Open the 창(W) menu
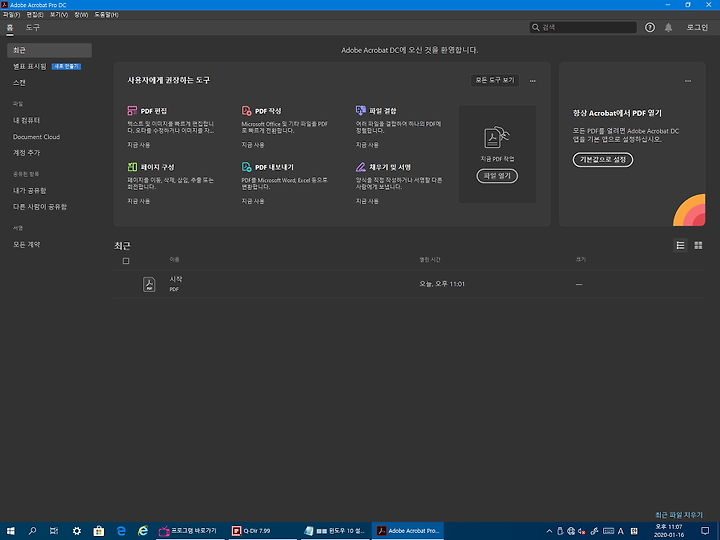The image size is (720, 540). (x=81, y=15)
